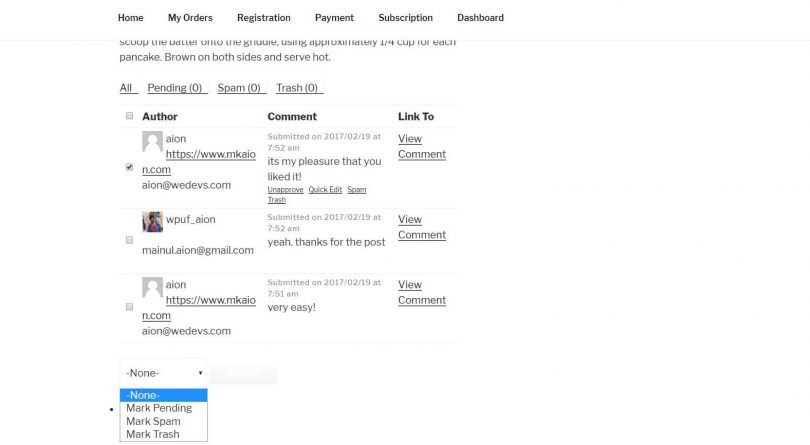
Task: View Comment for 'its my pleasure' row
Action: click(x=422, y=146)
